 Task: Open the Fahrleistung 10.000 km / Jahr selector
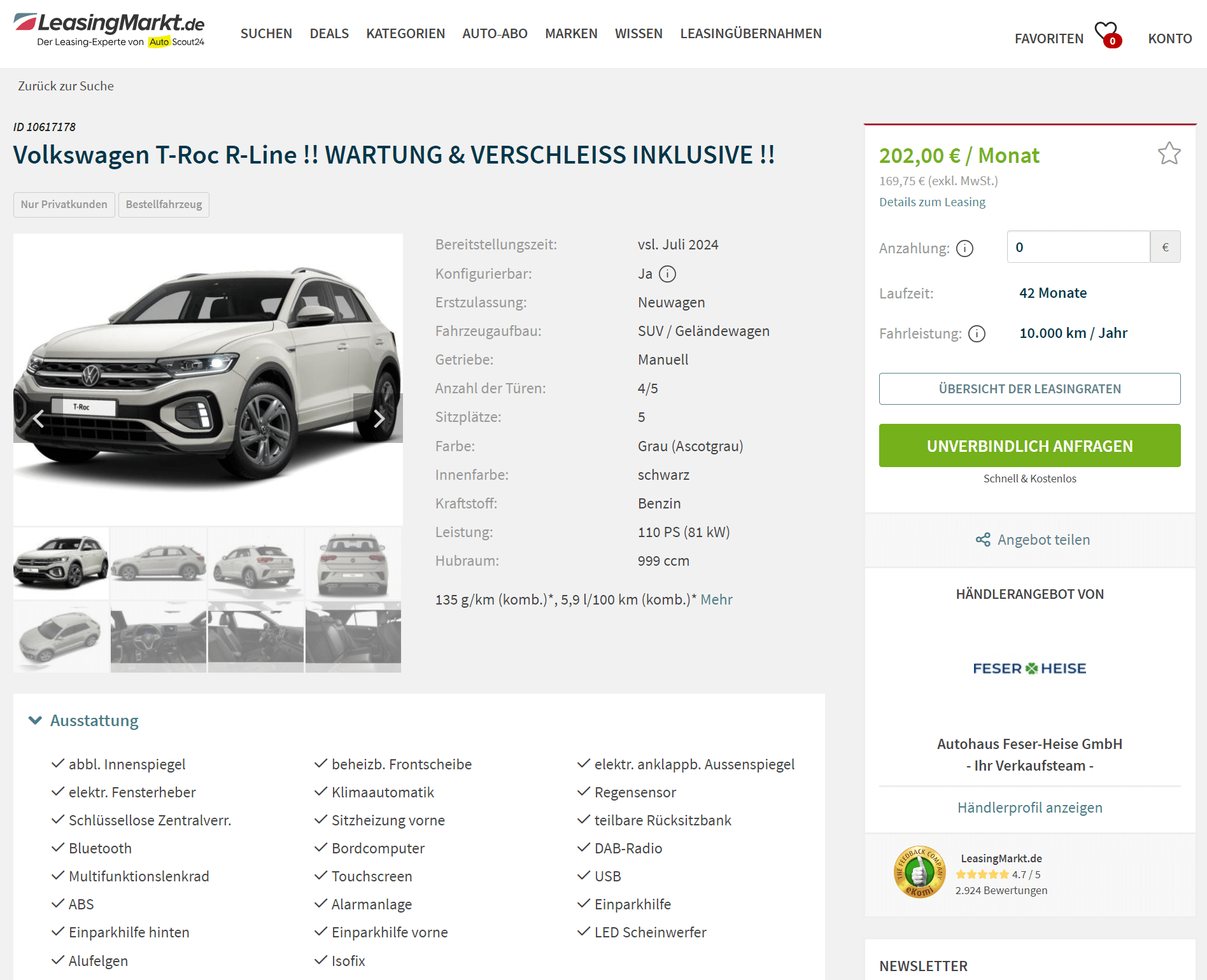1073,333
